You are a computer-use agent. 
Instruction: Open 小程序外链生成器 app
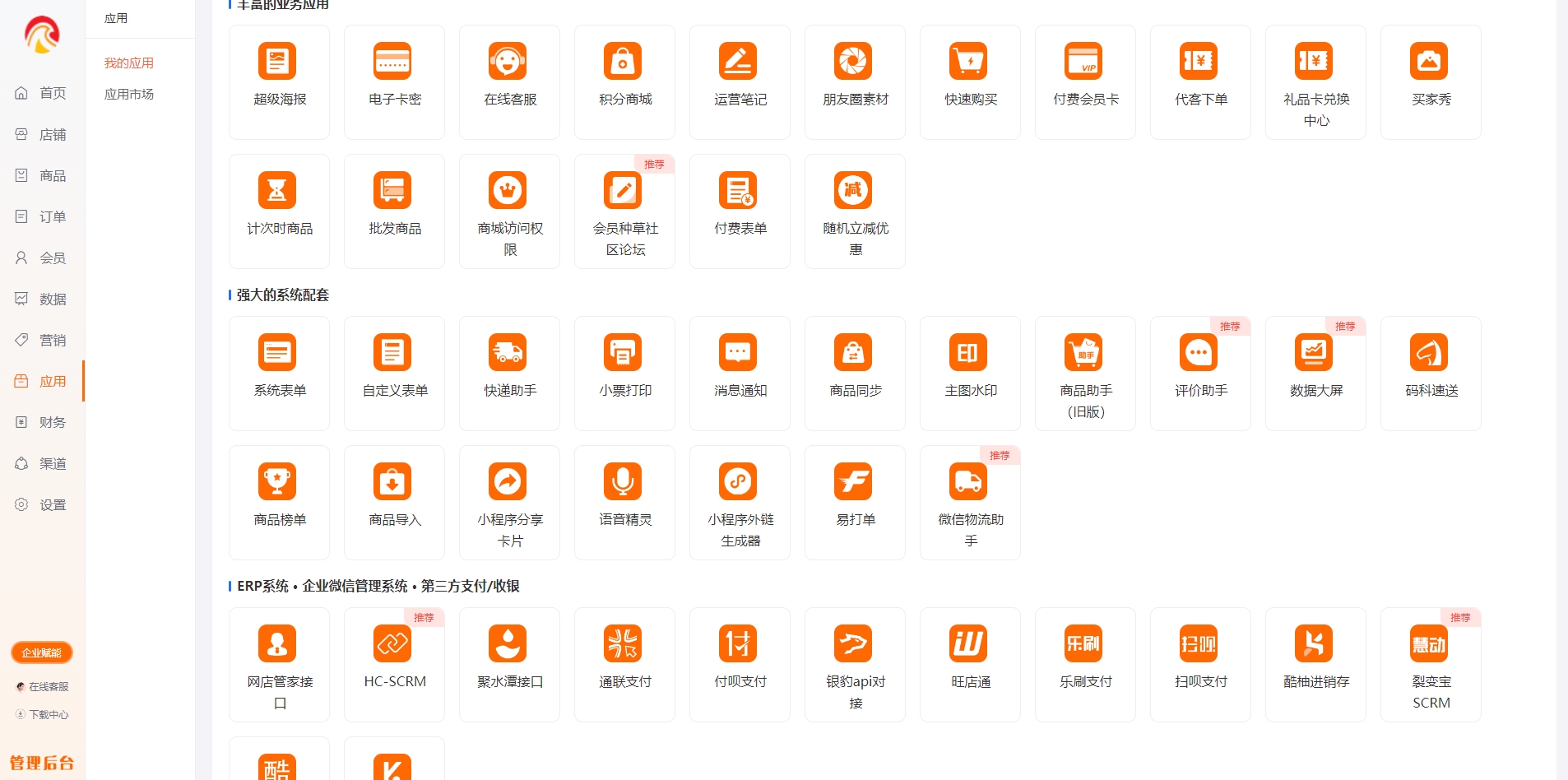pos(740,503)
